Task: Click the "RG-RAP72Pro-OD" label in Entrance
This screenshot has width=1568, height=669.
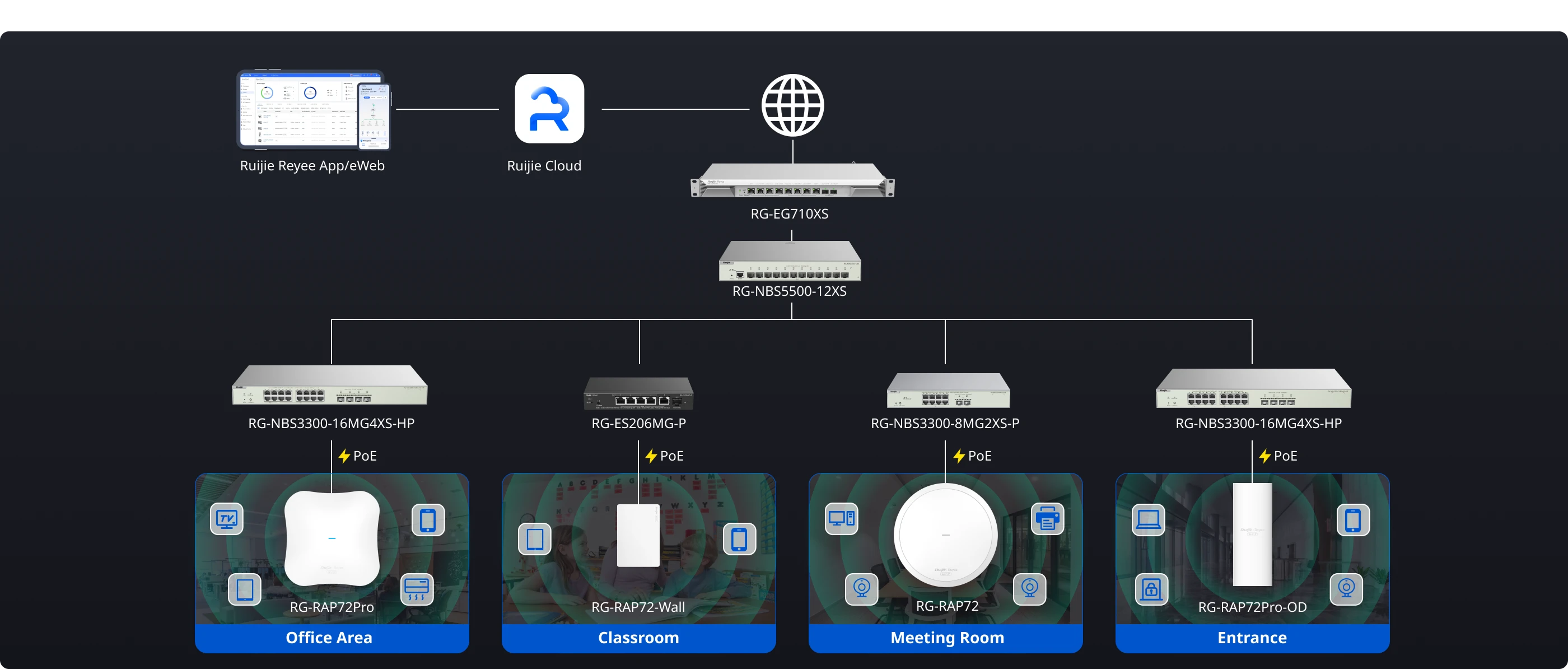Action: click(1252, 607)
